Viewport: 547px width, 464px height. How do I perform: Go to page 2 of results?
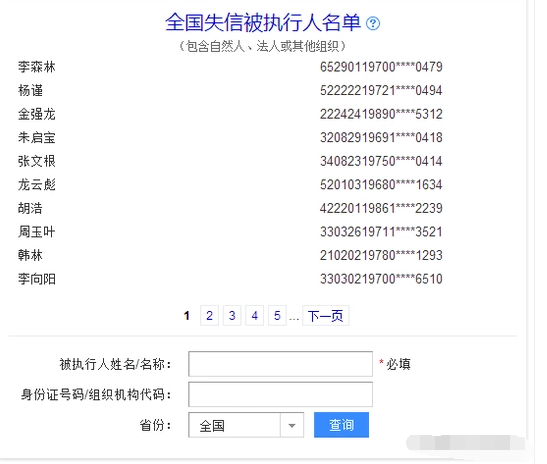209,316
